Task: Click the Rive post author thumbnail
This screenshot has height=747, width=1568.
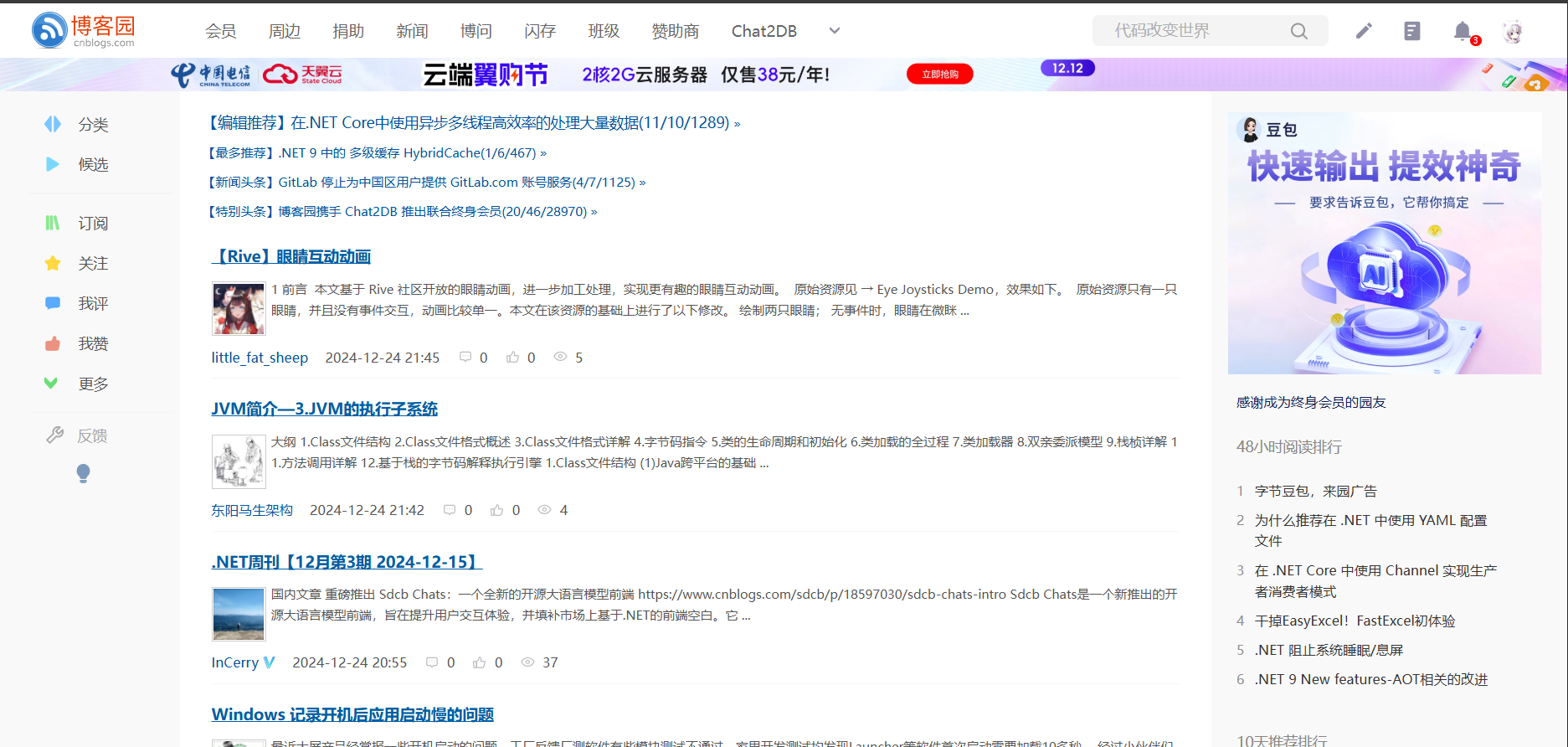Action: tap(239, 309)
